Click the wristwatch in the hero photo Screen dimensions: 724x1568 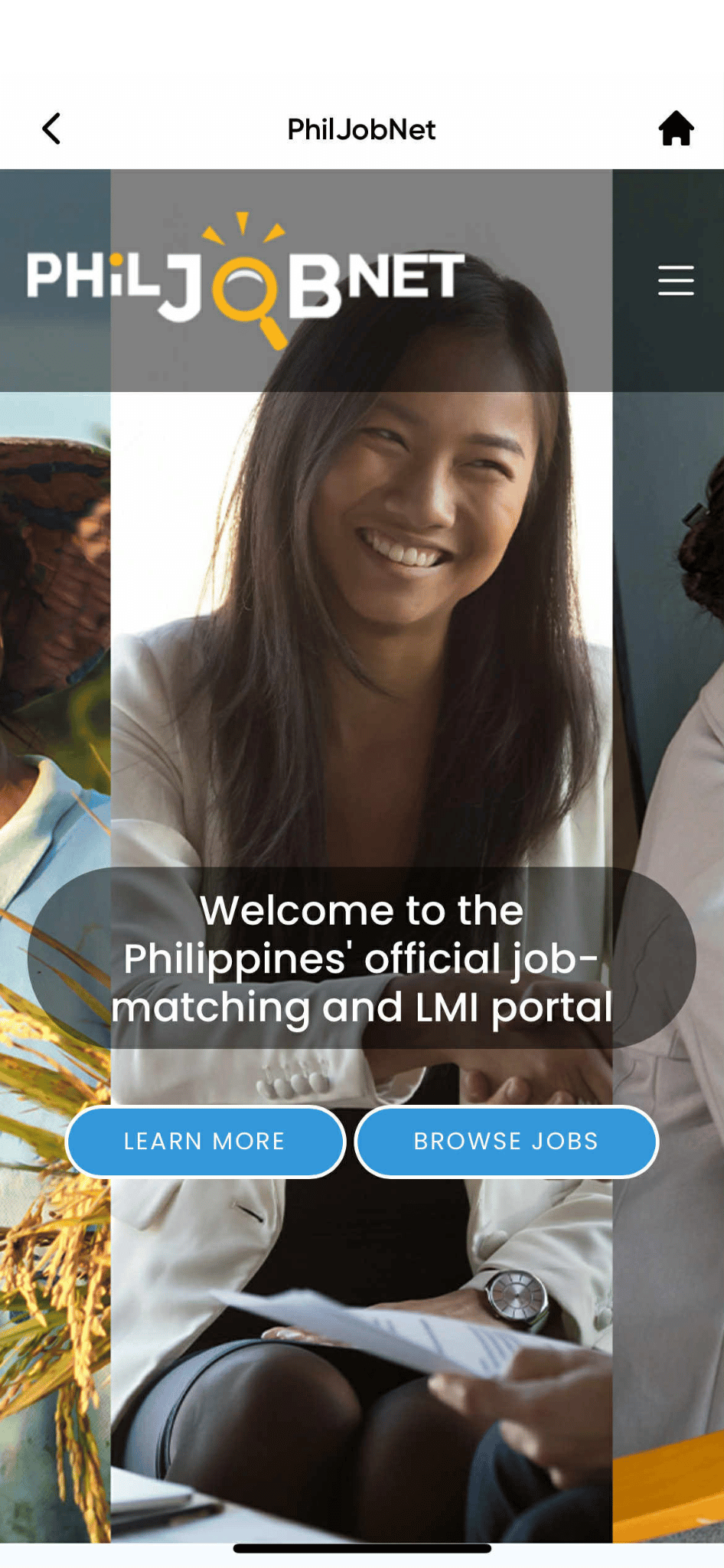click(x=518, y=1298)
